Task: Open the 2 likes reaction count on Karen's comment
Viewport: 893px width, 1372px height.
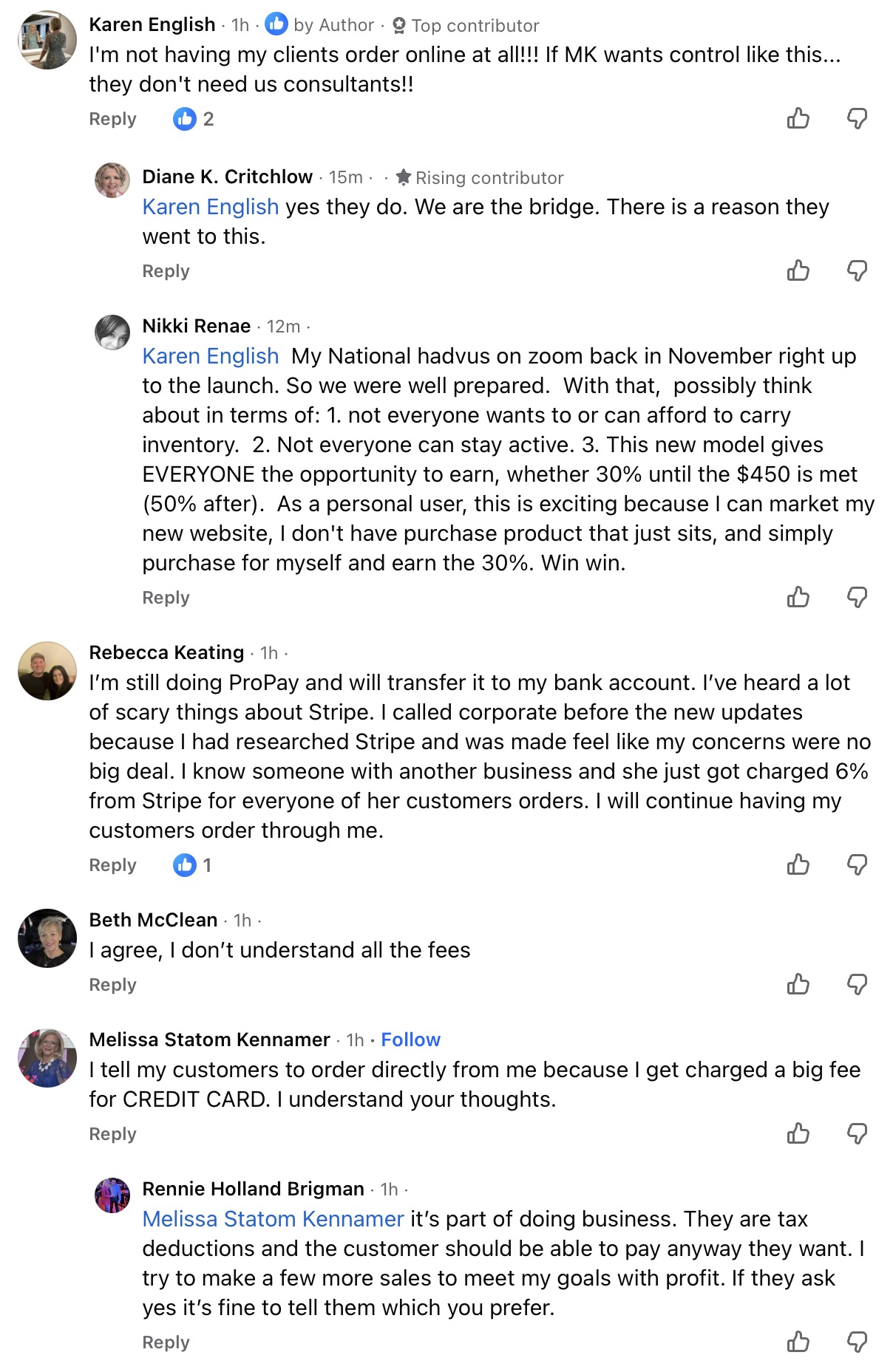Action: tap(194, 119)
